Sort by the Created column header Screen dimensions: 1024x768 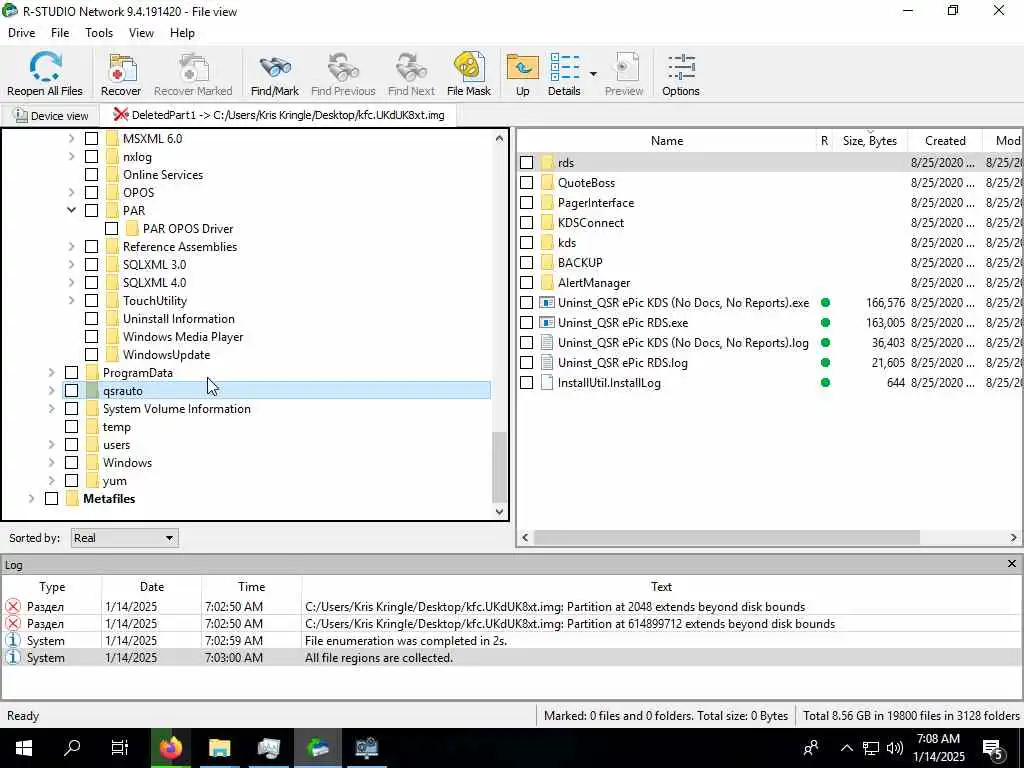(945, 140)
